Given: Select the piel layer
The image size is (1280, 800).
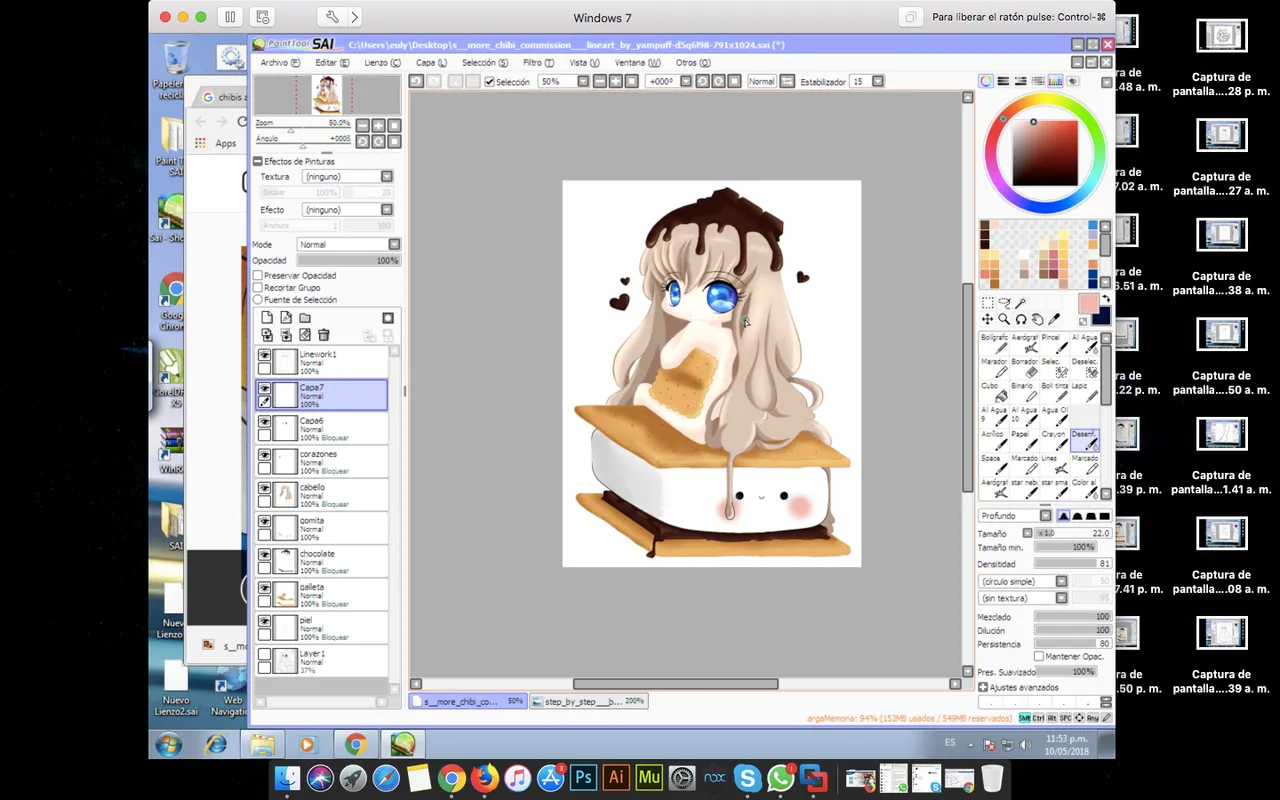Looking at the screenshot, I should pyautogui.click(x=321, y=628).
